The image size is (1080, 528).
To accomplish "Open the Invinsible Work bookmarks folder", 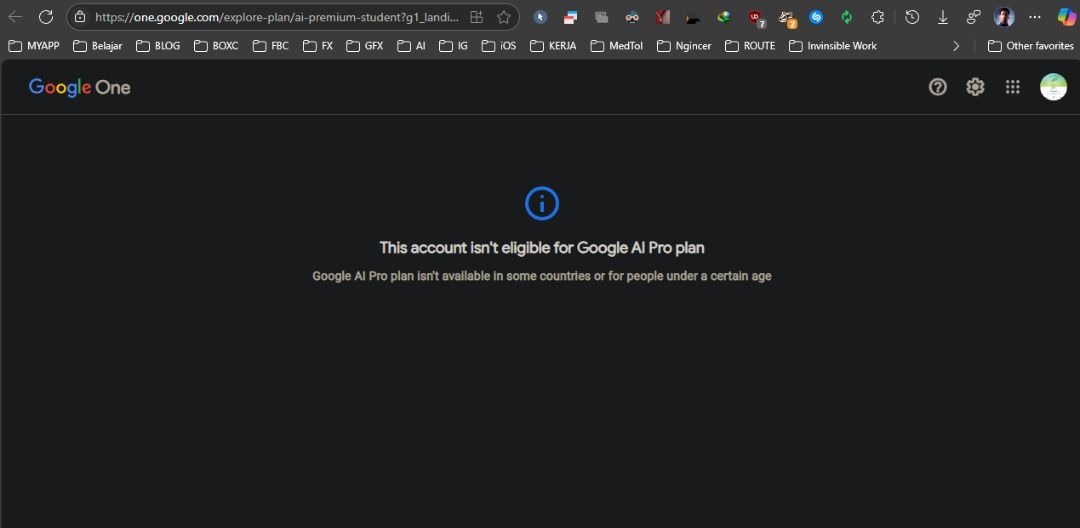I will tap(833, 45).
